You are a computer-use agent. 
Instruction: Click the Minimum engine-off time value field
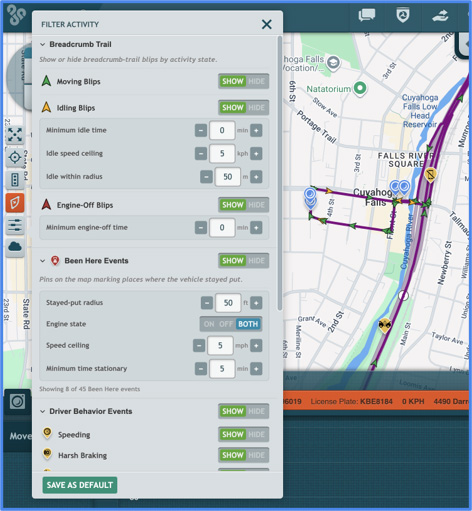point(222,227)
